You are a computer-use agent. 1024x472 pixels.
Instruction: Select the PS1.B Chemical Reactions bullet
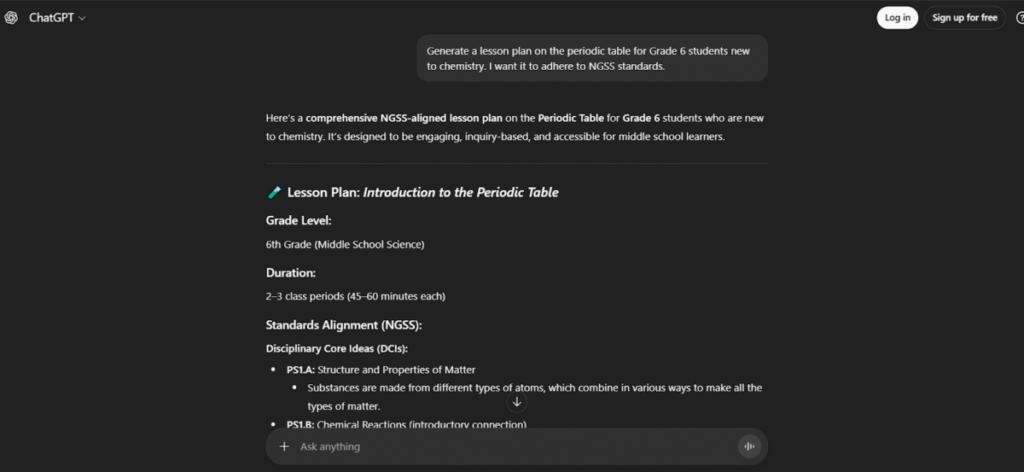406,425
